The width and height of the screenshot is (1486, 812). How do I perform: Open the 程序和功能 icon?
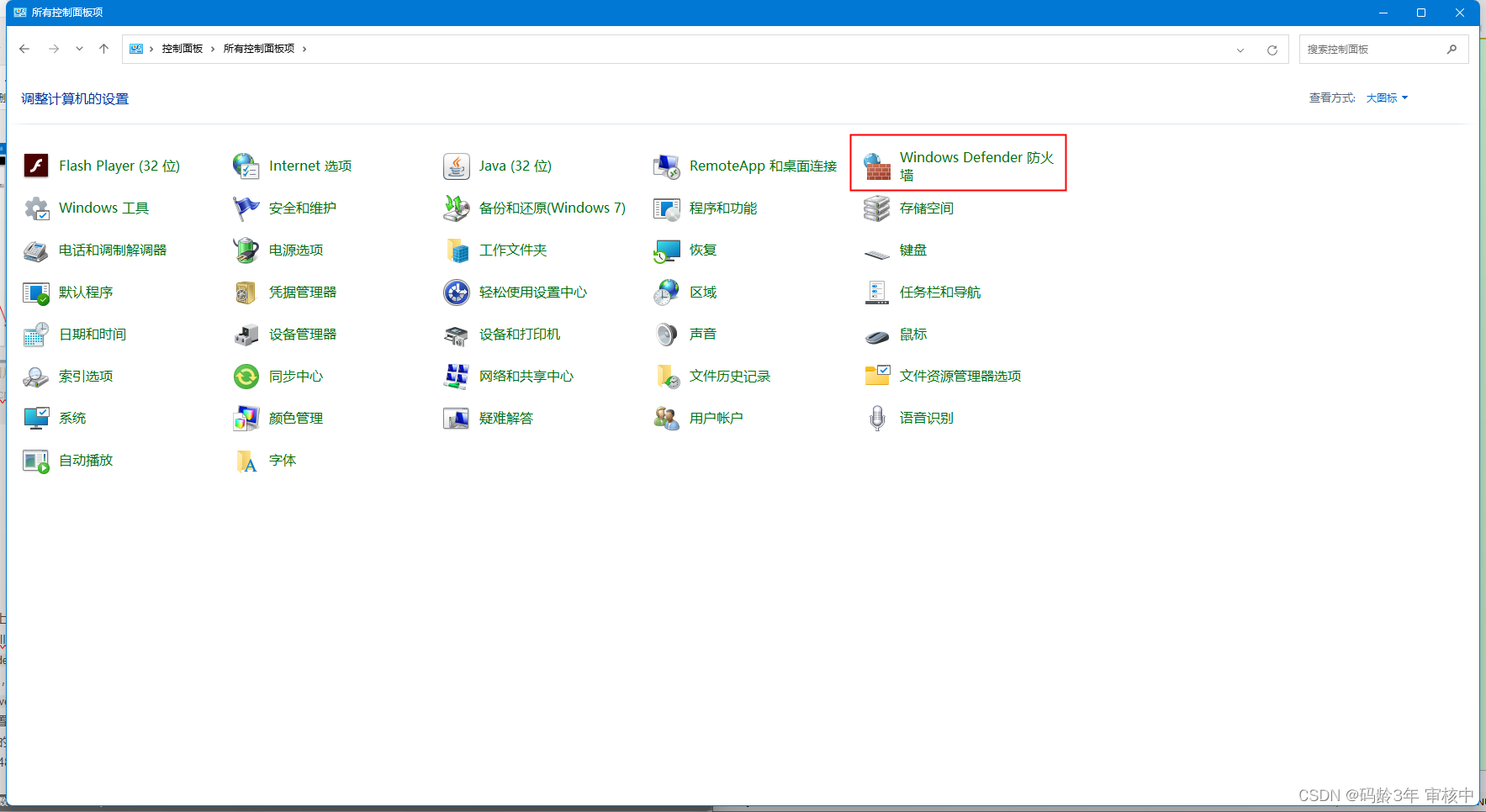667,208
